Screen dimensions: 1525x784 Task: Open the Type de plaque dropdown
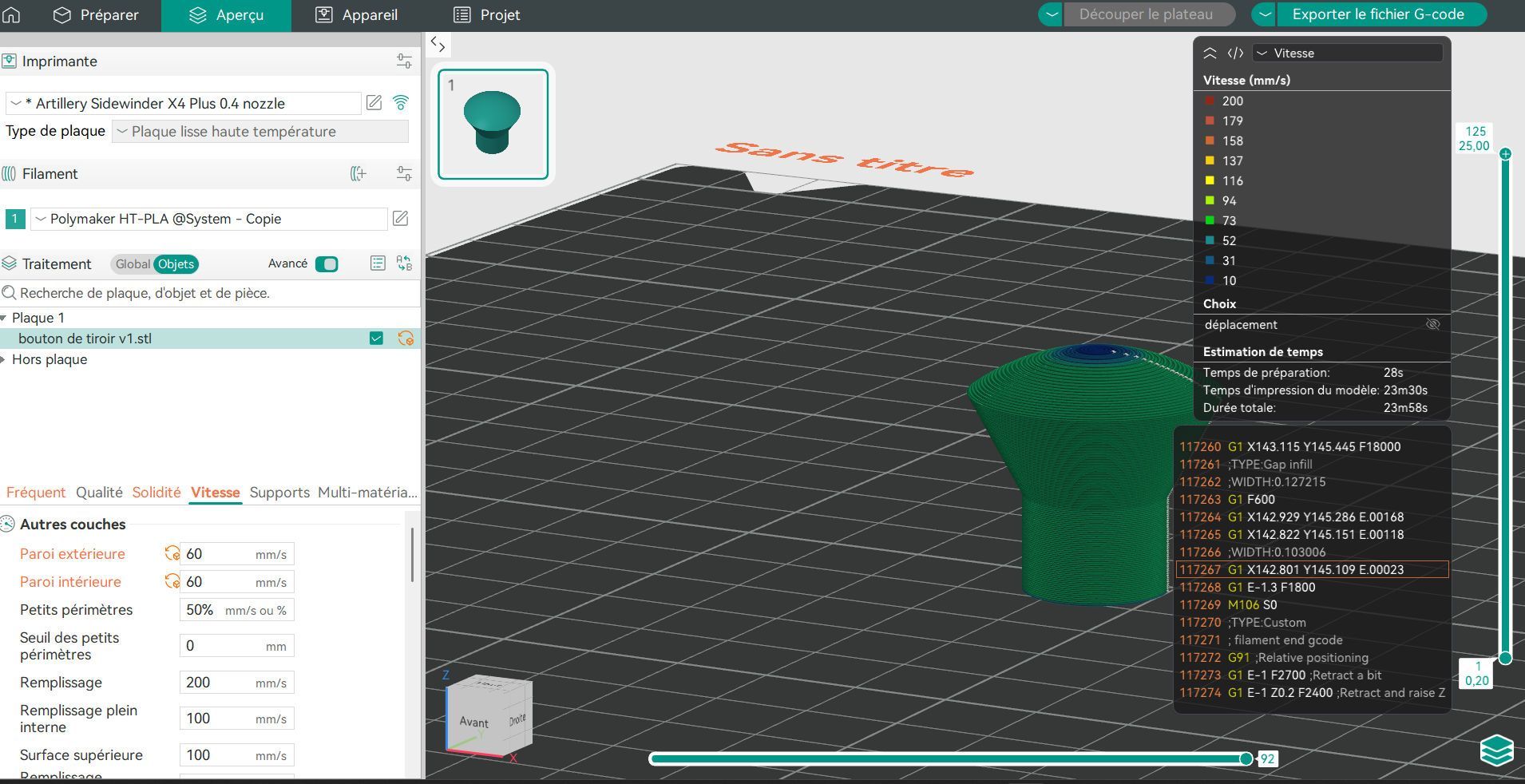pyautogui.click(x=260, y=132)
